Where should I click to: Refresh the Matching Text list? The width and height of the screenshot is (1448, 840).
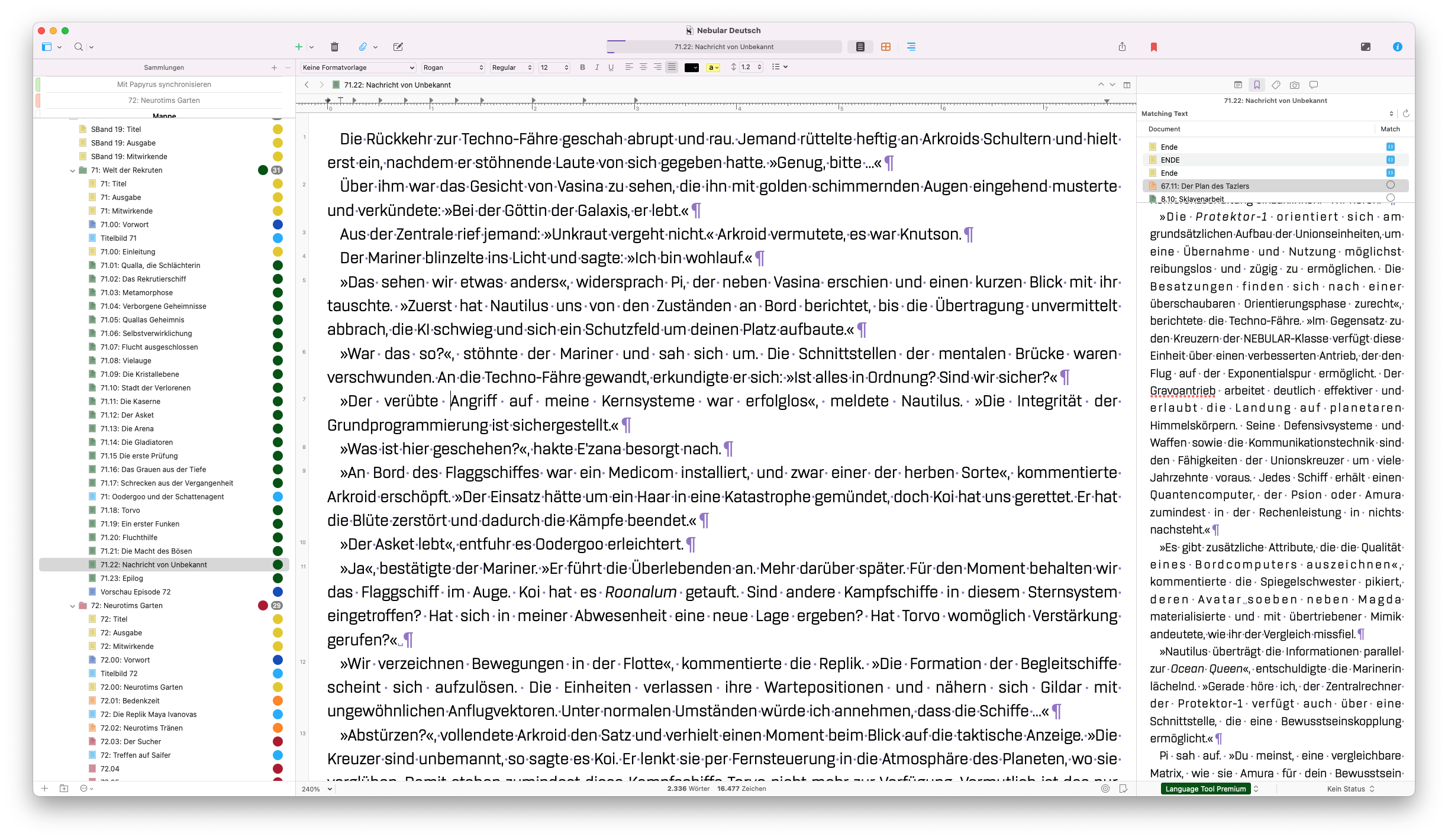(x=1406, y=114)
